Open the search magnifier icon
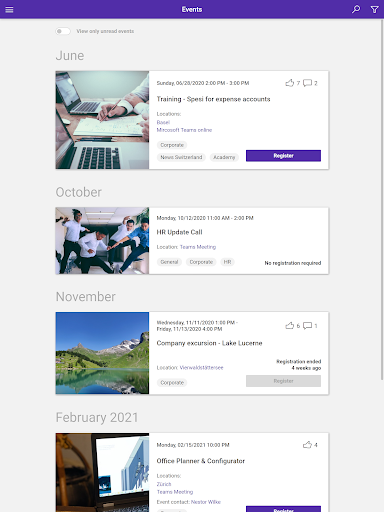The height and width of the screenshot is (512, 384). point(356,9)
